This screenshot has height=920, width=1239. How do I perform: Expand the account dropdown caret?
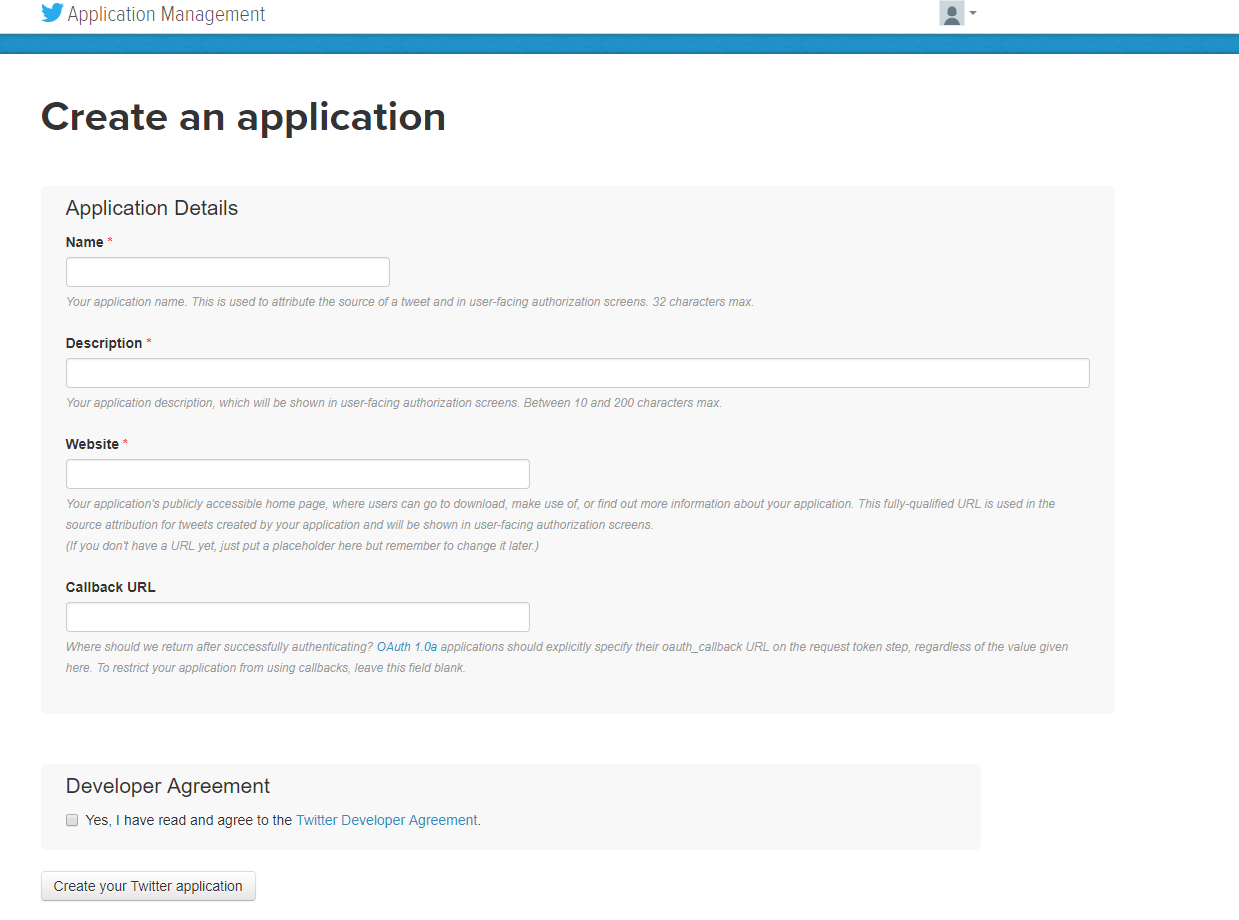[x=973, y=14]
